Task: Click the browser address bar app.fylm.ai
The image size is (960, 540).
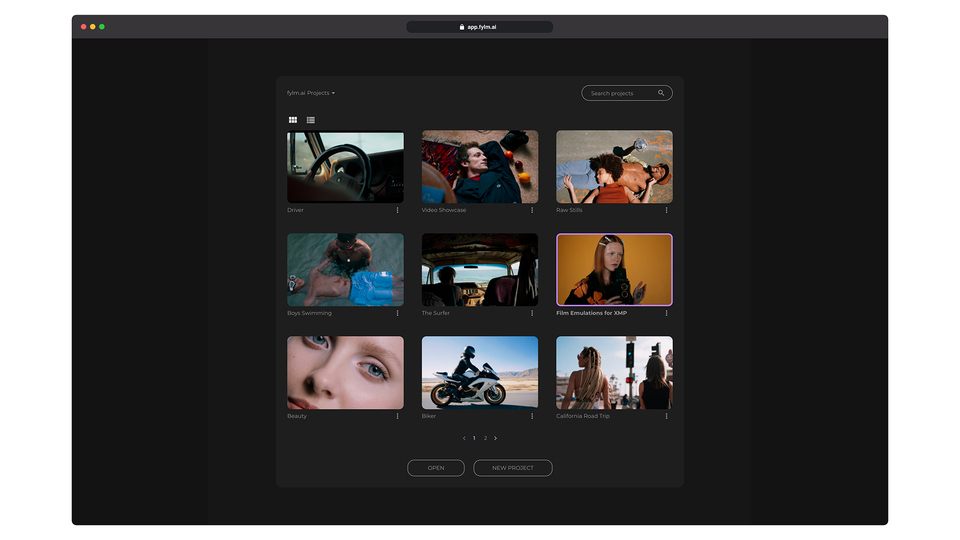Action: 480,27
